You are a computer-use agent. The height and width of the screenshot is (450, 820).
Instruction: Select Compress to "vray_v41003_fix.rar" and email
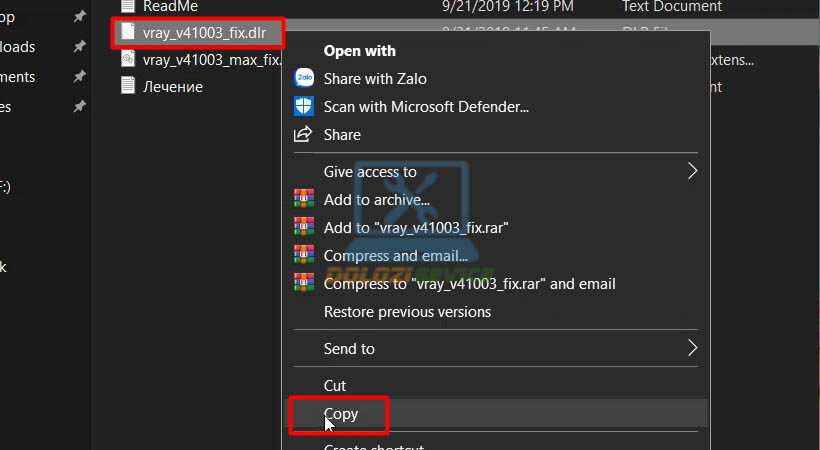point(469,284)
